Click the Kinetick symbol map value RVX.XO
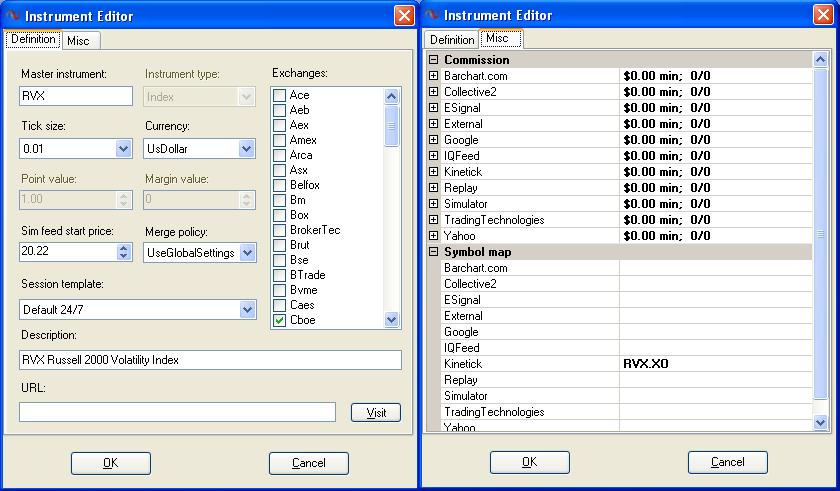The width and height of the screenshot is (840, 491). [646, 364]
